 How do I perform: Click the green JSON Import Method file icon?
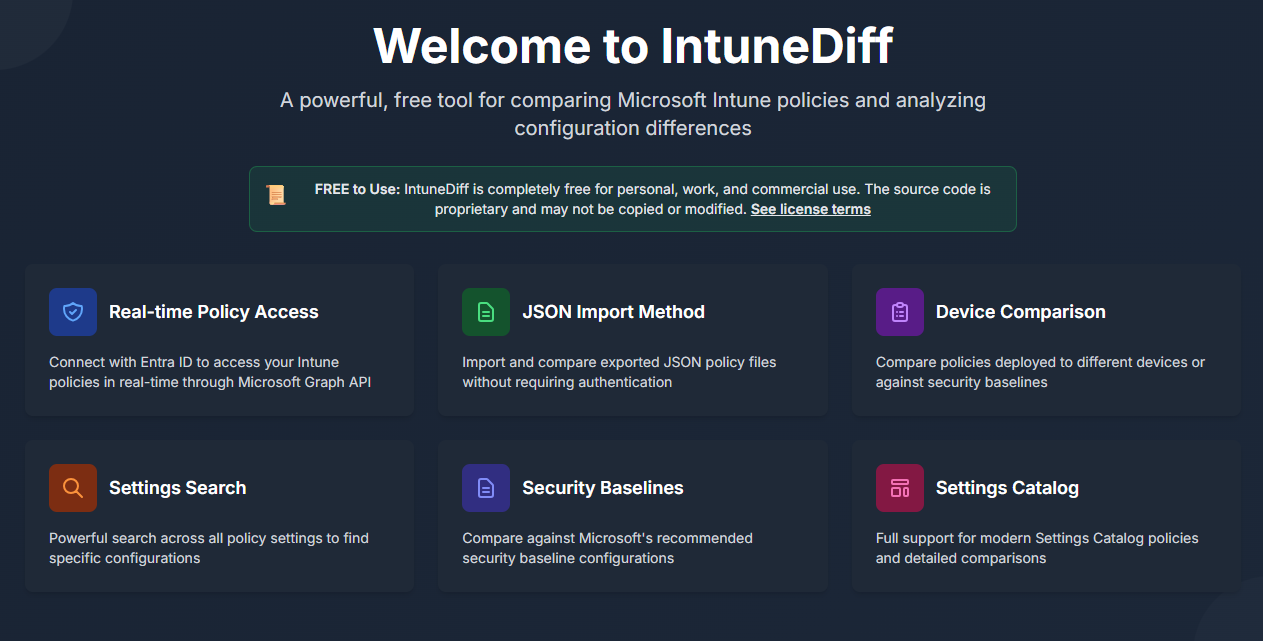[x=486, y=312]
